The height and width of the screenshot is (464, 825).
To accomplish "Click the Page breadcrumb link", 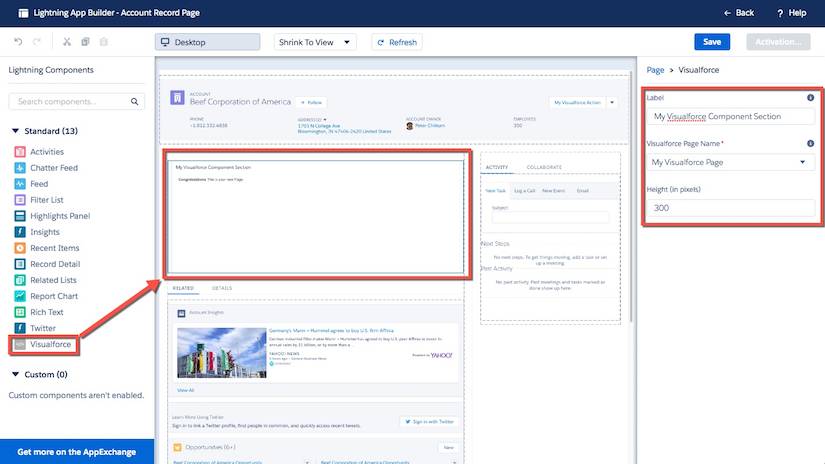I will point(655,69).
